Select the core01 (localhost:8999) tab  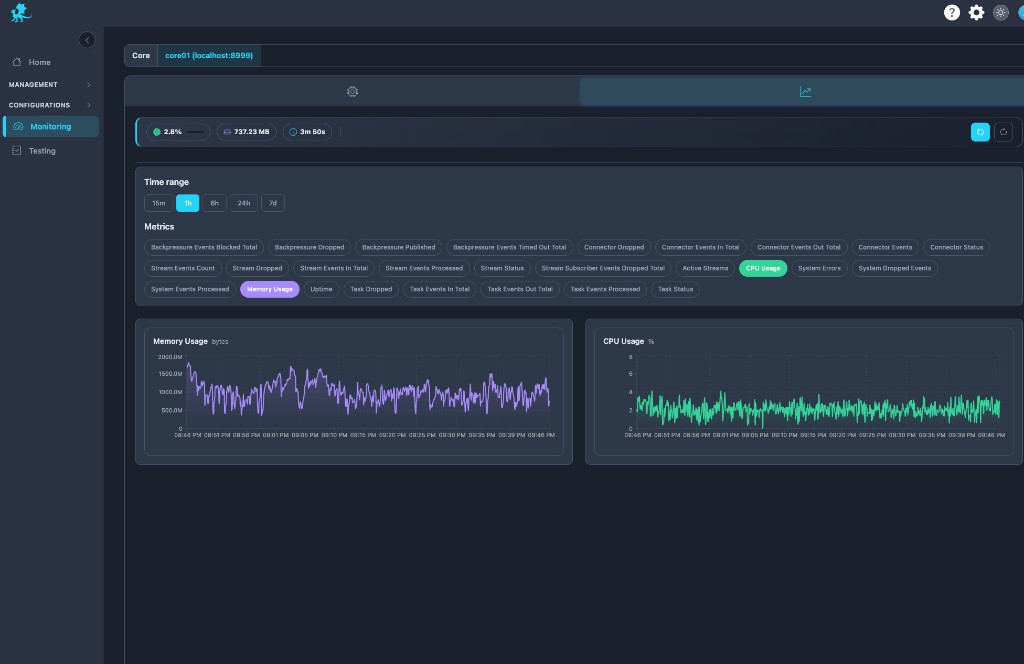(209, 55)
